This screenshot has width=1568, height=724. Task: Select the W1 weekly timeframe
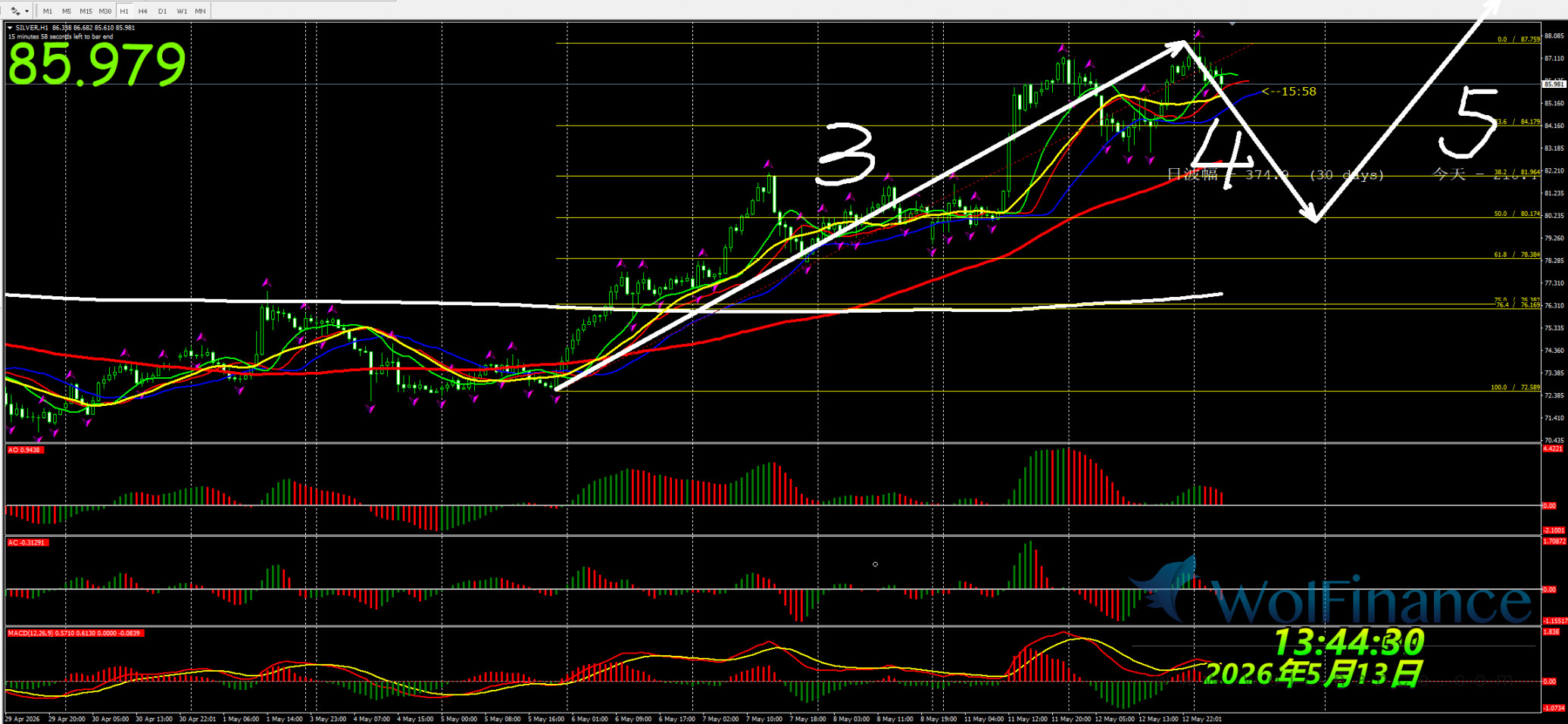point(182,11)
